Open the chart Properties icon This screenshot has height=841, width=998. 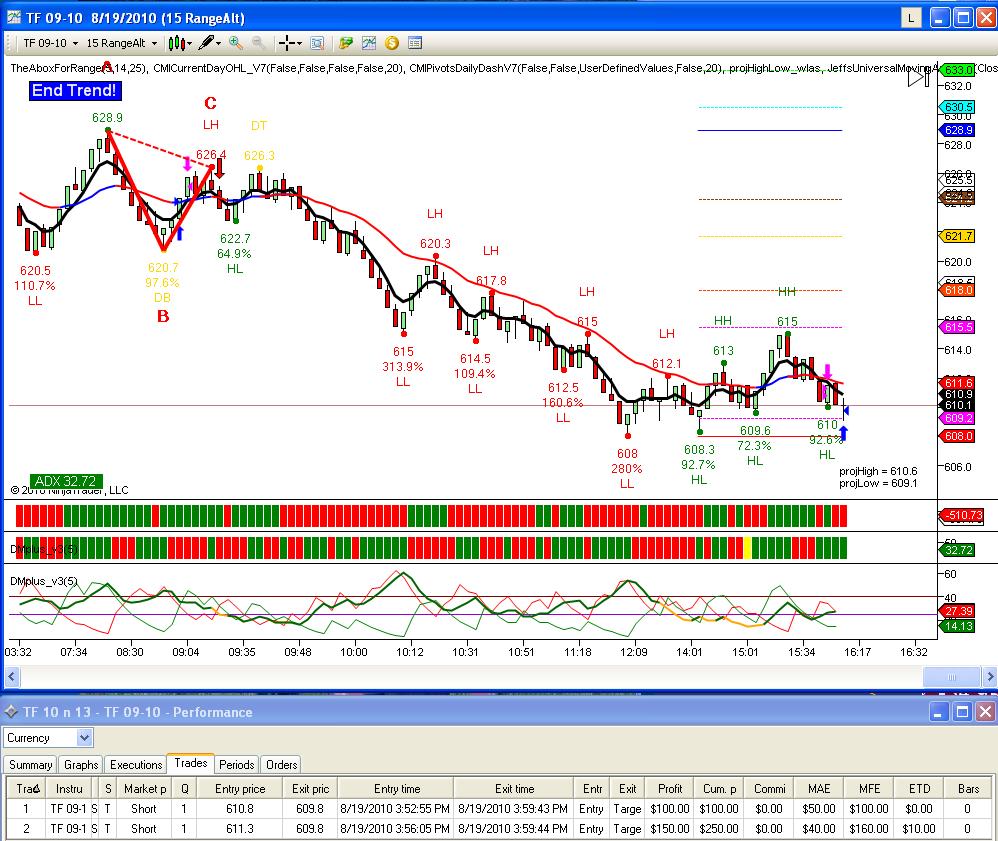(414, 43)
